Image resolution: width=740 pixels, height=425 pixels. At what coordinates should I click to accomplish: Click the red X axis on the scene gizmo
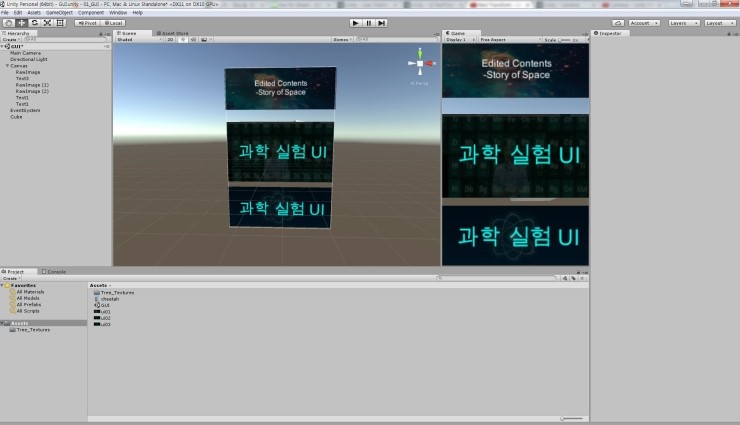429,63
